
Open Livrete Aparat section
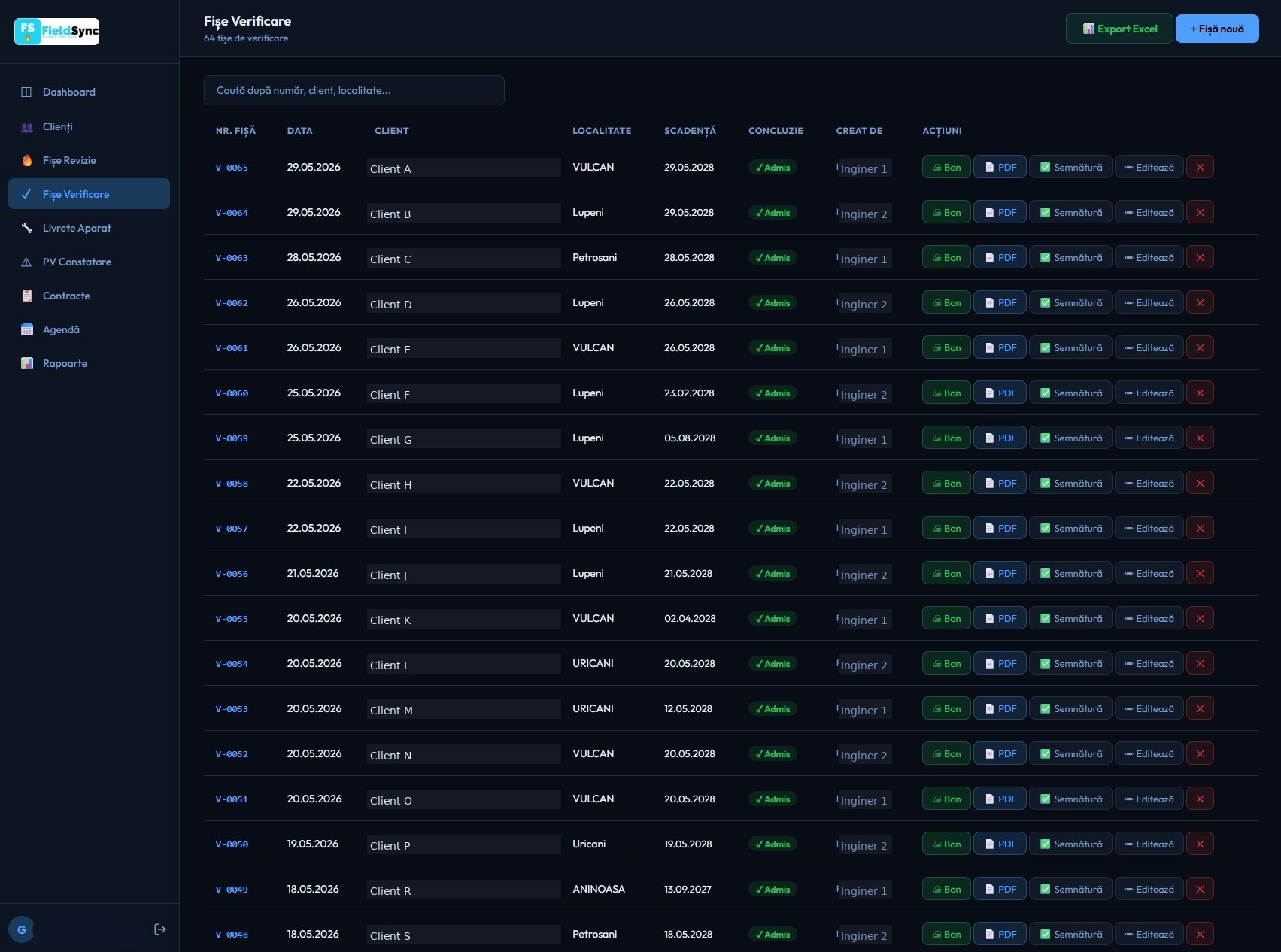click(89, 228)
